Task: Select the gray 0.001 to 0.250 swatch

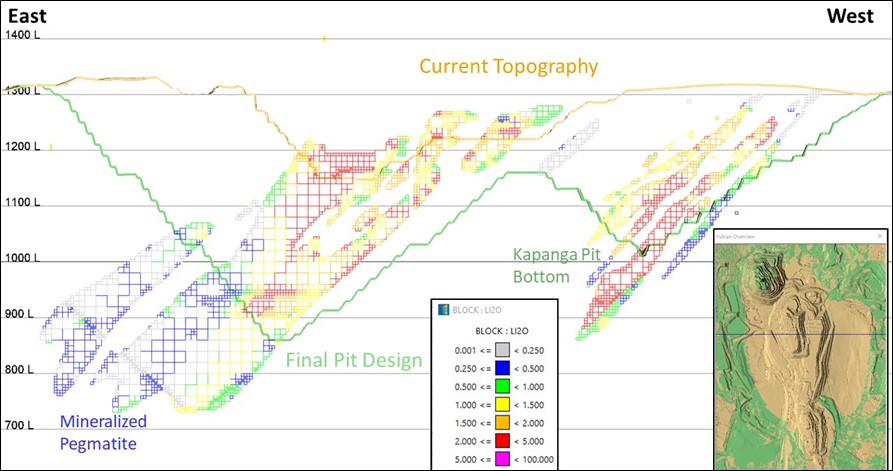Action: pyautogui.click(x=502, y=350)
